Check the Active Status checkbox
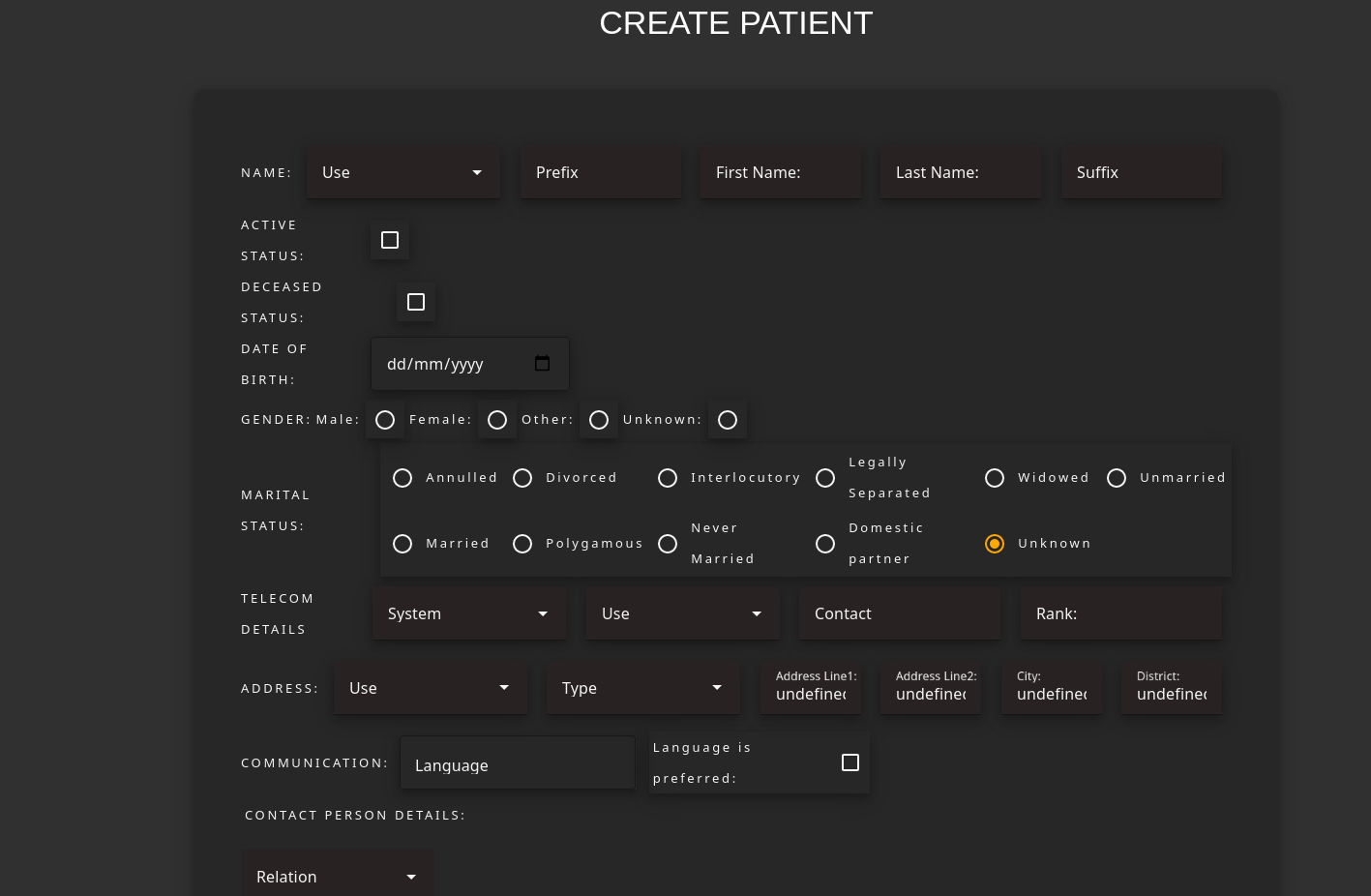1371x896 pixels. point(390,240)
